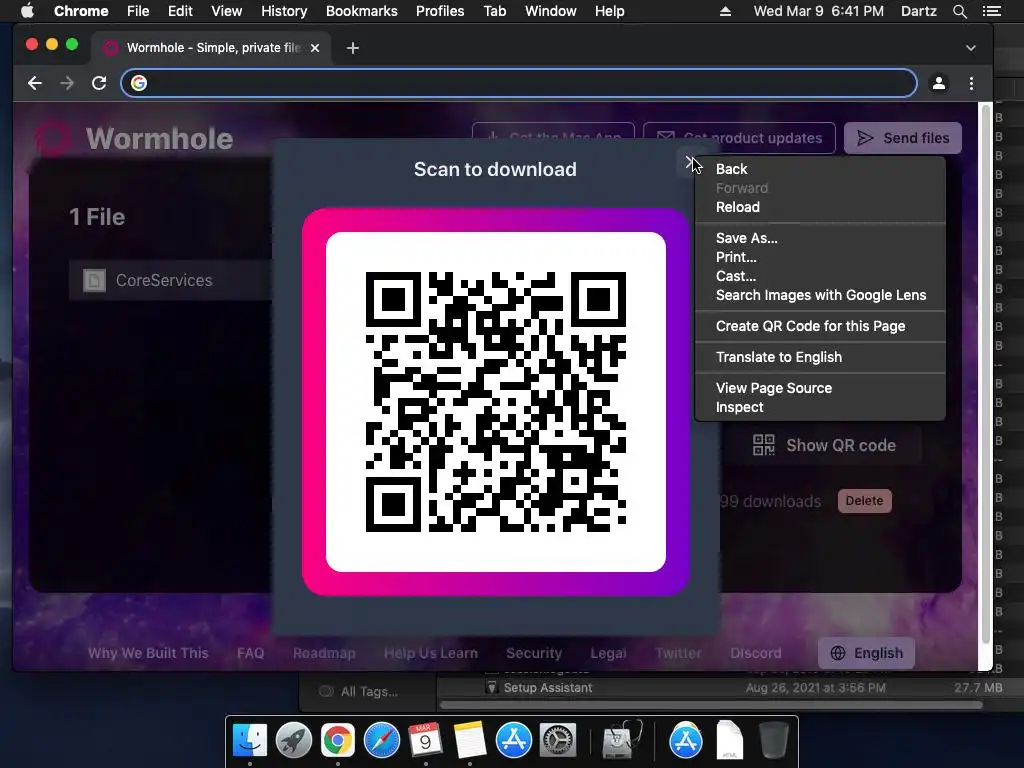The width and height of the screenshot is (1024, 768).
Task: Open Disk Utility from the Dock
Action: pyautogui.click(x=622, y=741)
